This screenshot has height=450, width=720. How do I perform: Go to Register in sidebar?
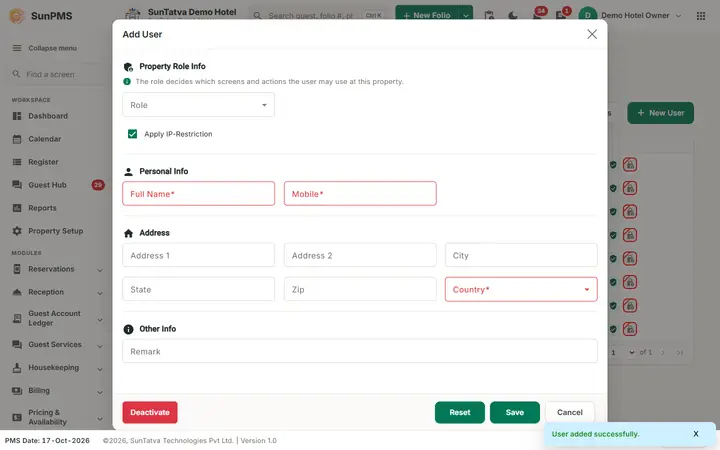43,162
